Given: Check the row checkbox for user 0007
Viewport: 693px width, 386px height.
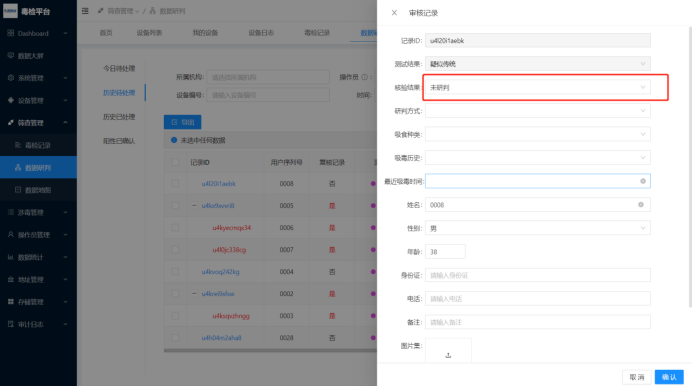Looking at the screenshot, I should point(175,250).
